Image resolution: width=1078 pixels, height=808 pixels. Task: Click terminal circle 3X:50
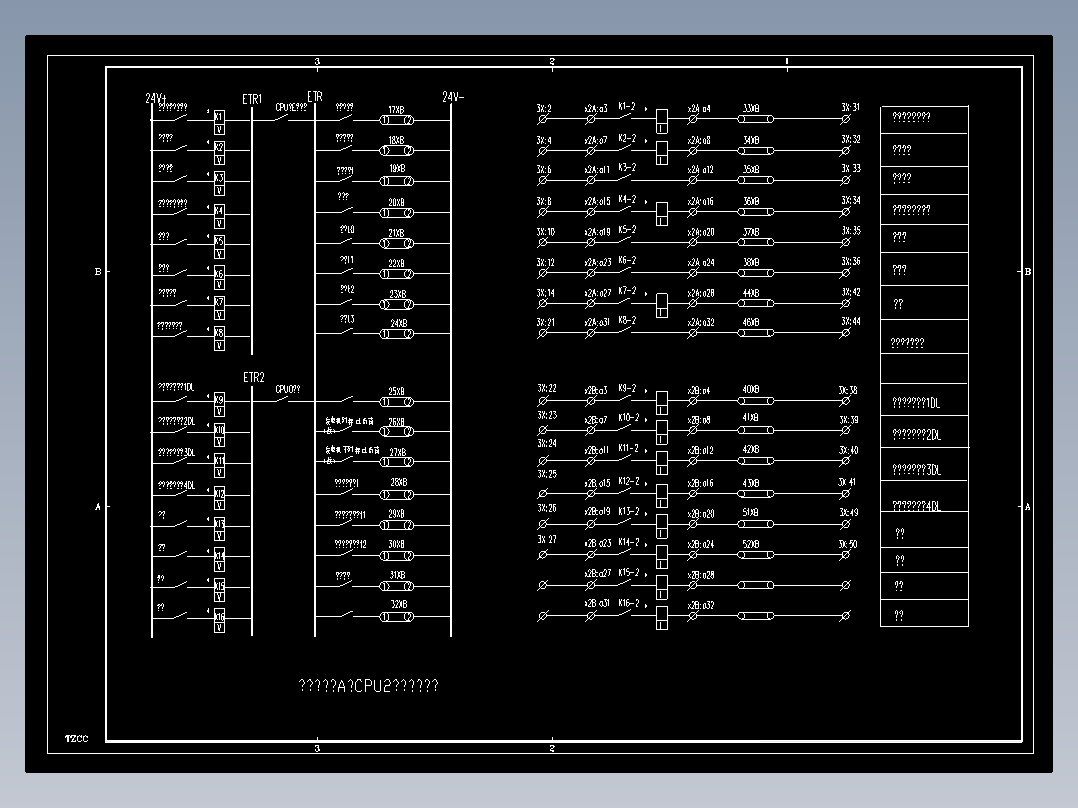coord(846,554)
